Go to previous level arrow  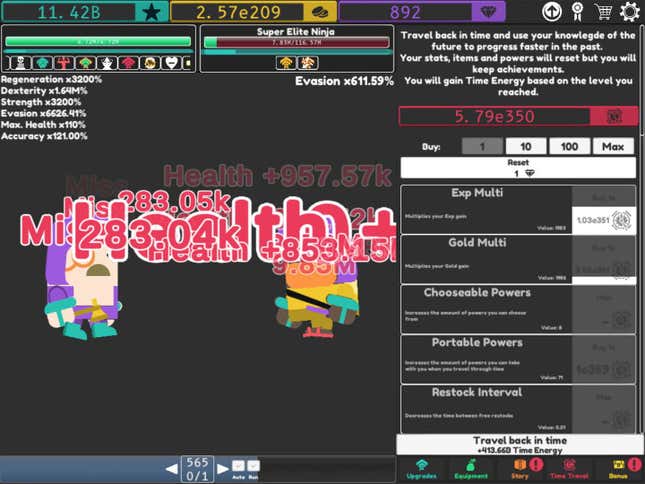pyautogui.click(x=172, y=469)
